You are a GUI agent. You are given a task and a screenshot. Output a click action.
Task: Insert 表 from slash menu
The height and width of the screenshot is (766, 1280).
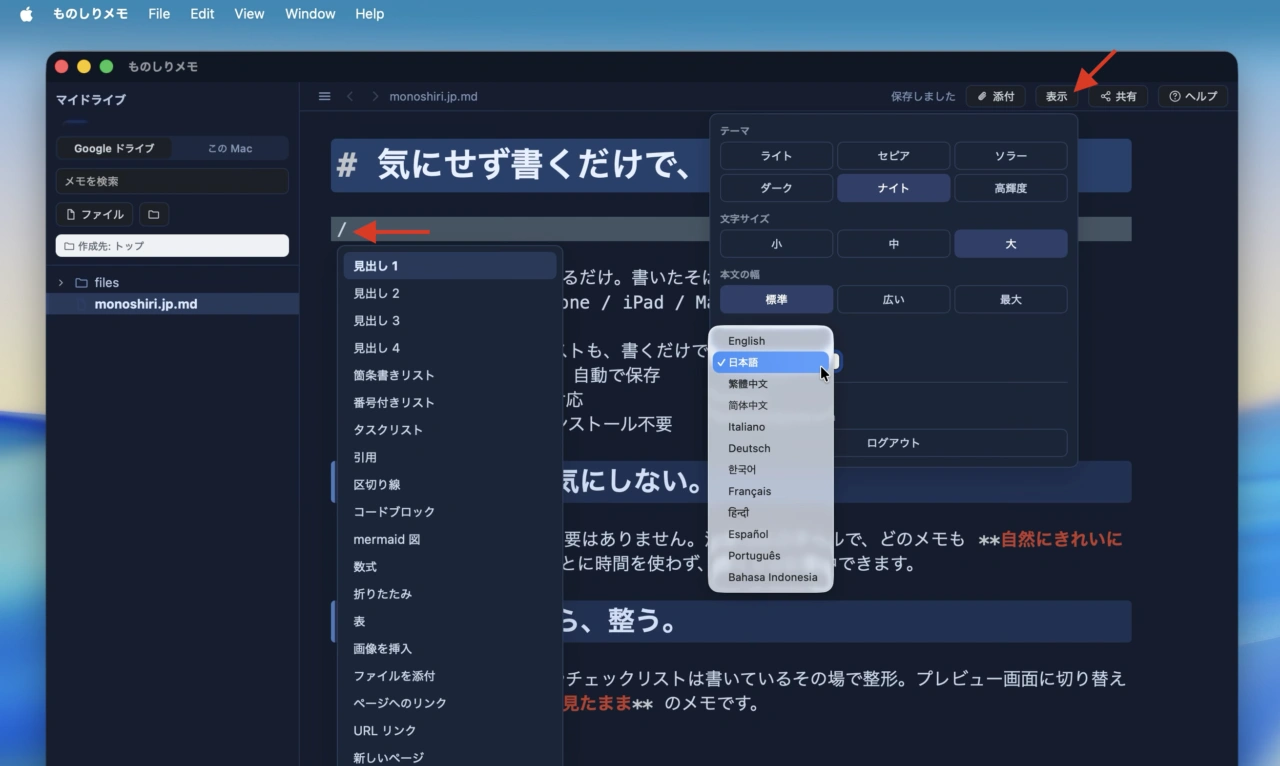[450, 621]
